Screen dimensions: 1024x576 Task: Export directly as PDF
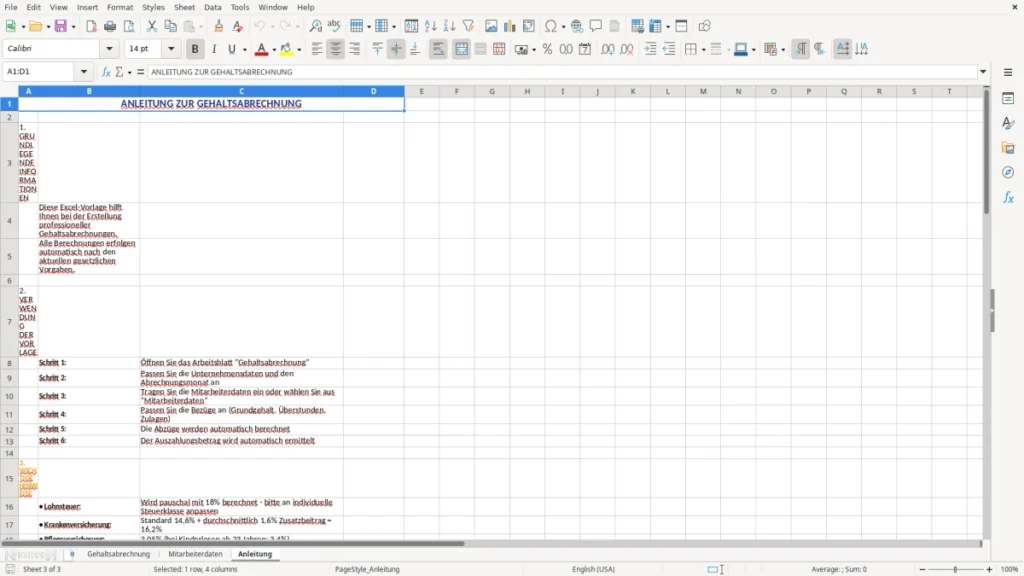pos(91,26)
